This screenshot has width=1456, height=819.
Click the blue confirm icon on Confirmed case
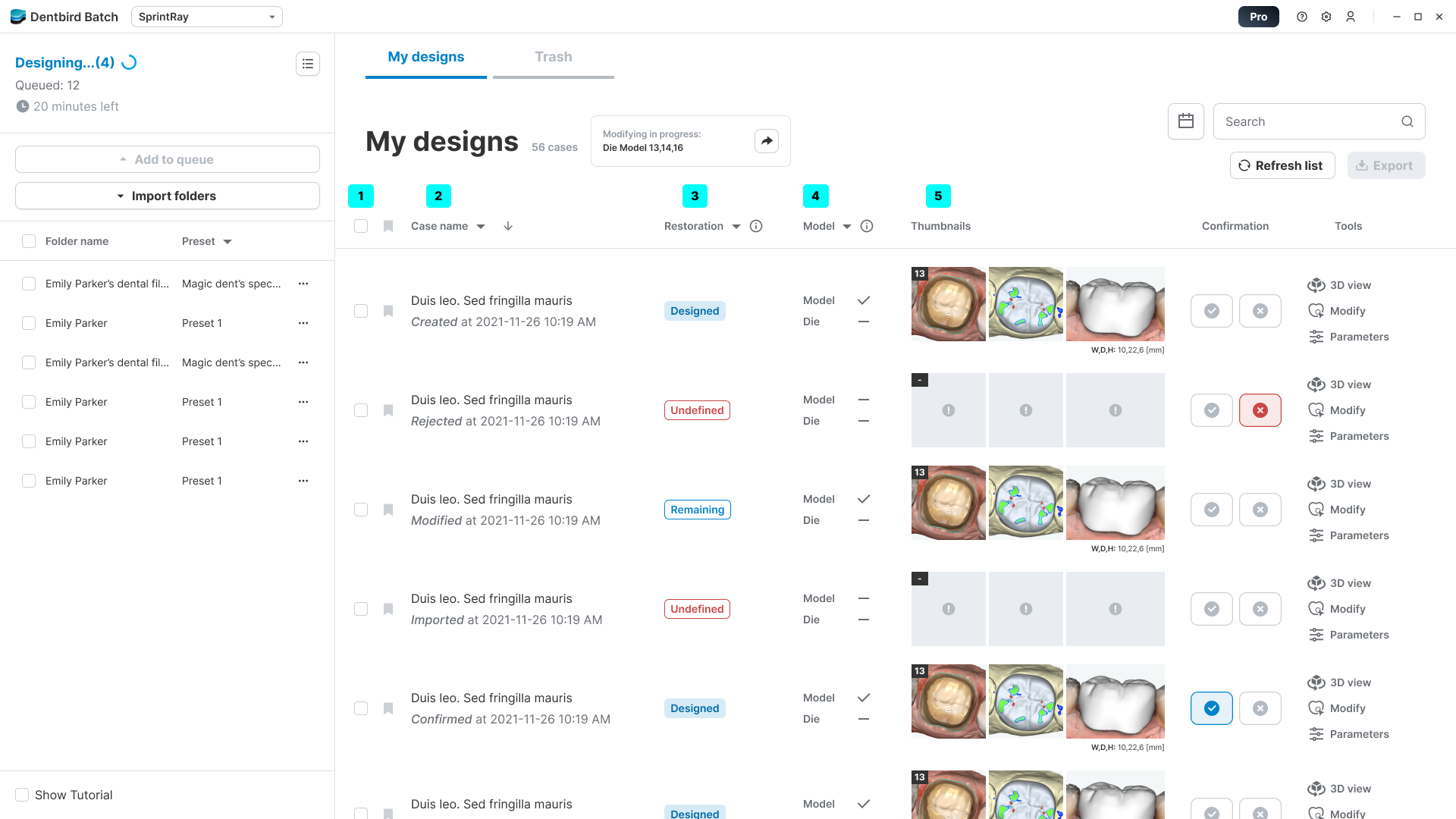[1211, 708]
